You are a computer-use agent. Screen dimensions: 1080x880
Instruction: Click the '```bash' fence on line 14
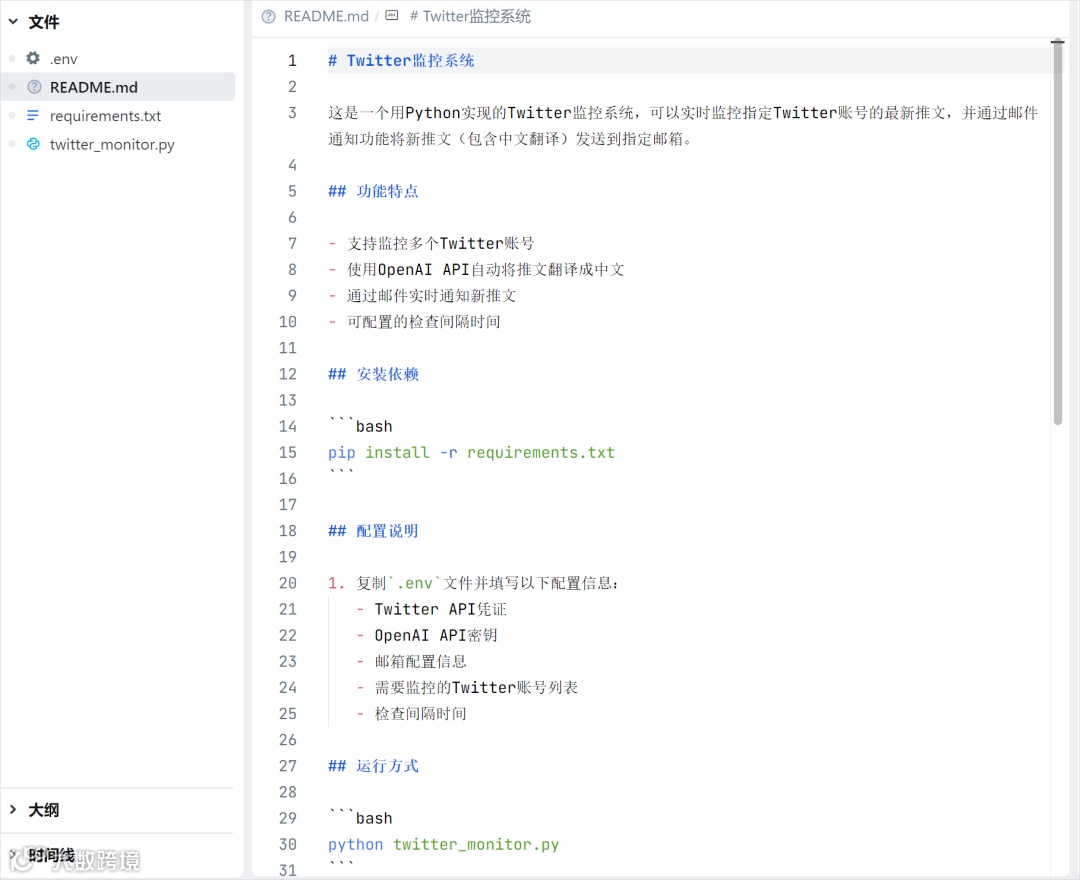[x=360, y=426]
